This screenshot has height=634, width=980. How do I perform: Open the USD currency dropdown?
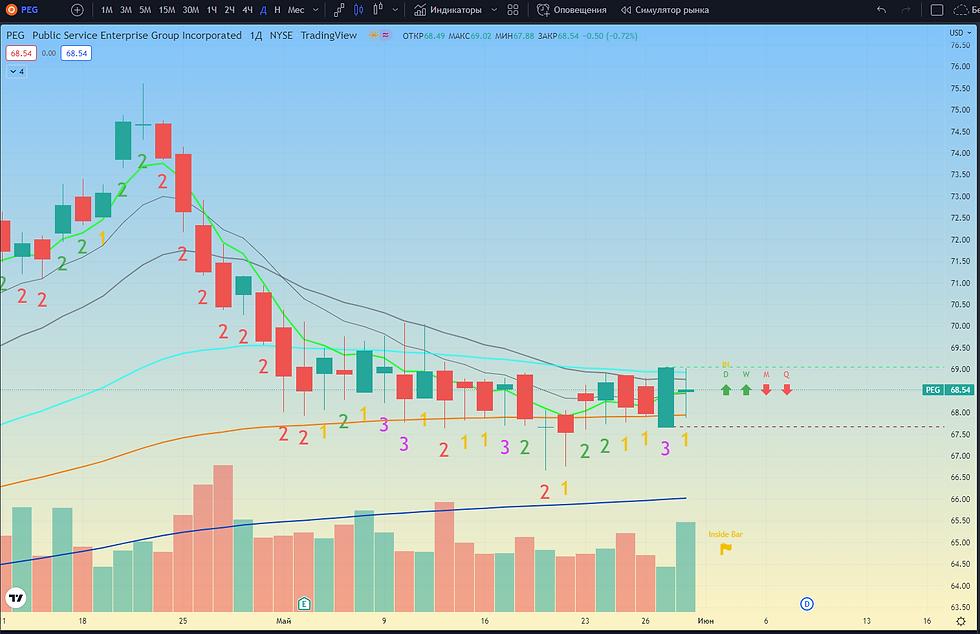click(961, 33)
